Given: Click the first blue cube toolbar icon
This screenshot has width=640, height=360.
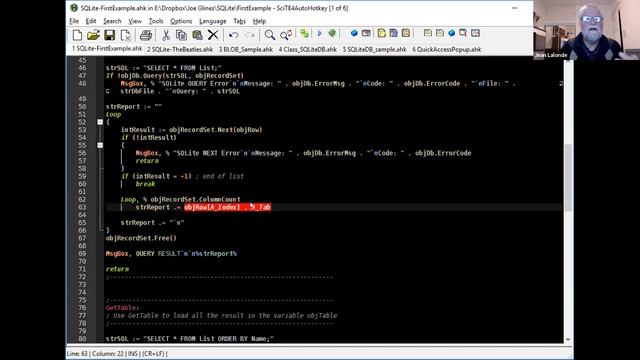Looking at the screenshot, I should coord(354,33).
